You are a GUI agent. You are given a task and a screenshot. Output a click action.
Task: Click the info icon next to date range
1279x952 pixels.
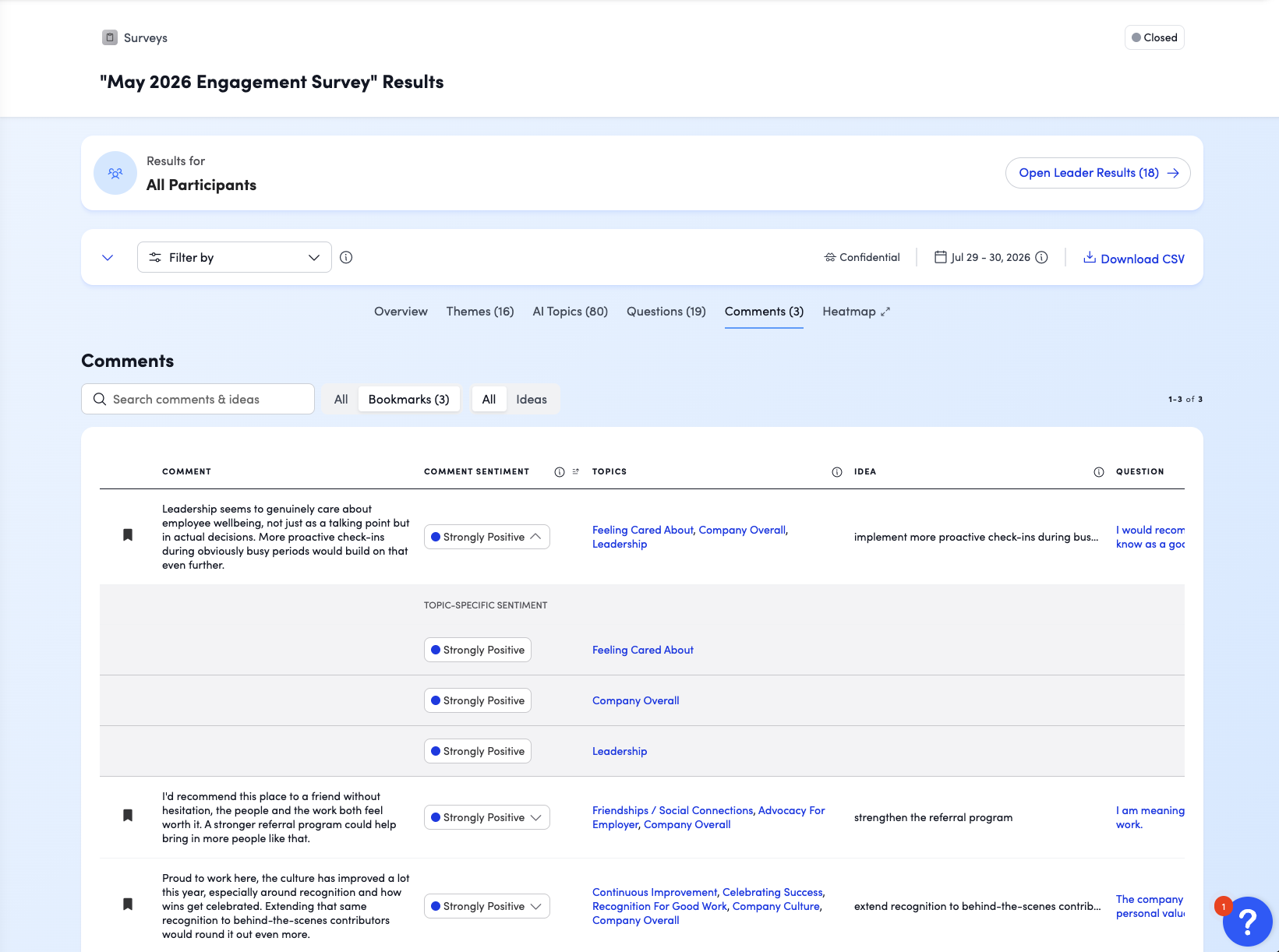(x=1041, y=257)
